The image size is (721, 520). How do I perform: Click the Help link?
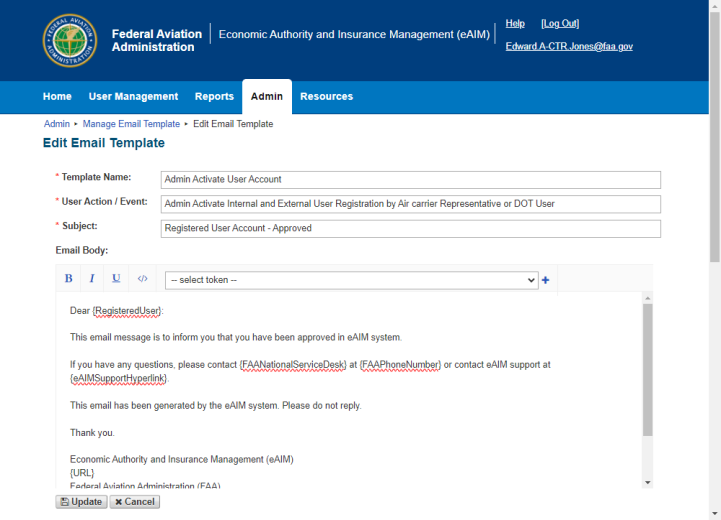[515, 23]
